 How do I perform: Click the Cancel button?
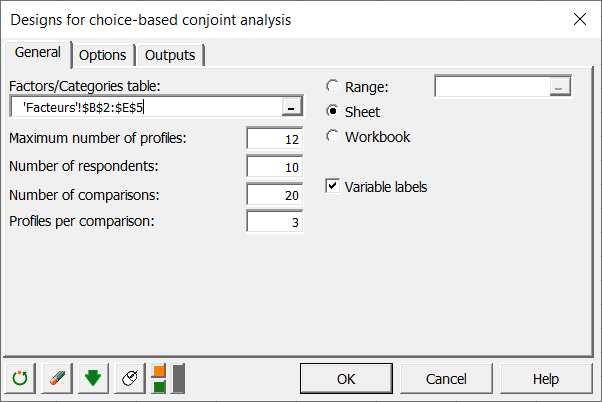[446, 379]
